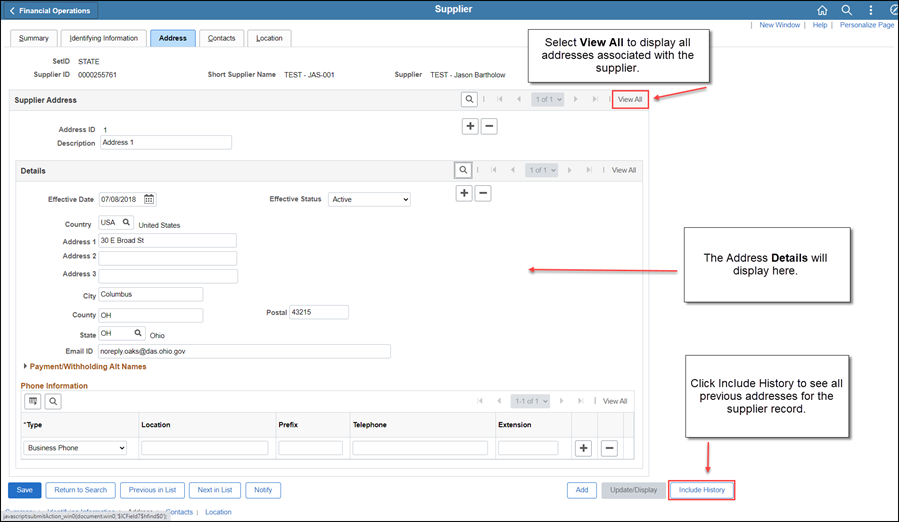Open the Effective Date calendar picker
The image size is (899, 522).
point(149,199)
